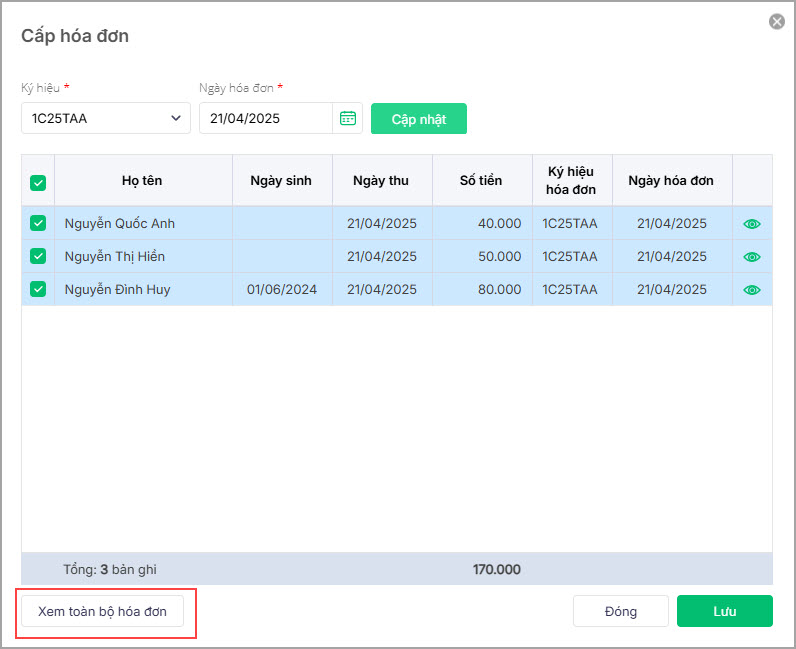Click the amount 80.000
Image resolution: width=796 pixels, height=649 pixels.
coord(500,289)
